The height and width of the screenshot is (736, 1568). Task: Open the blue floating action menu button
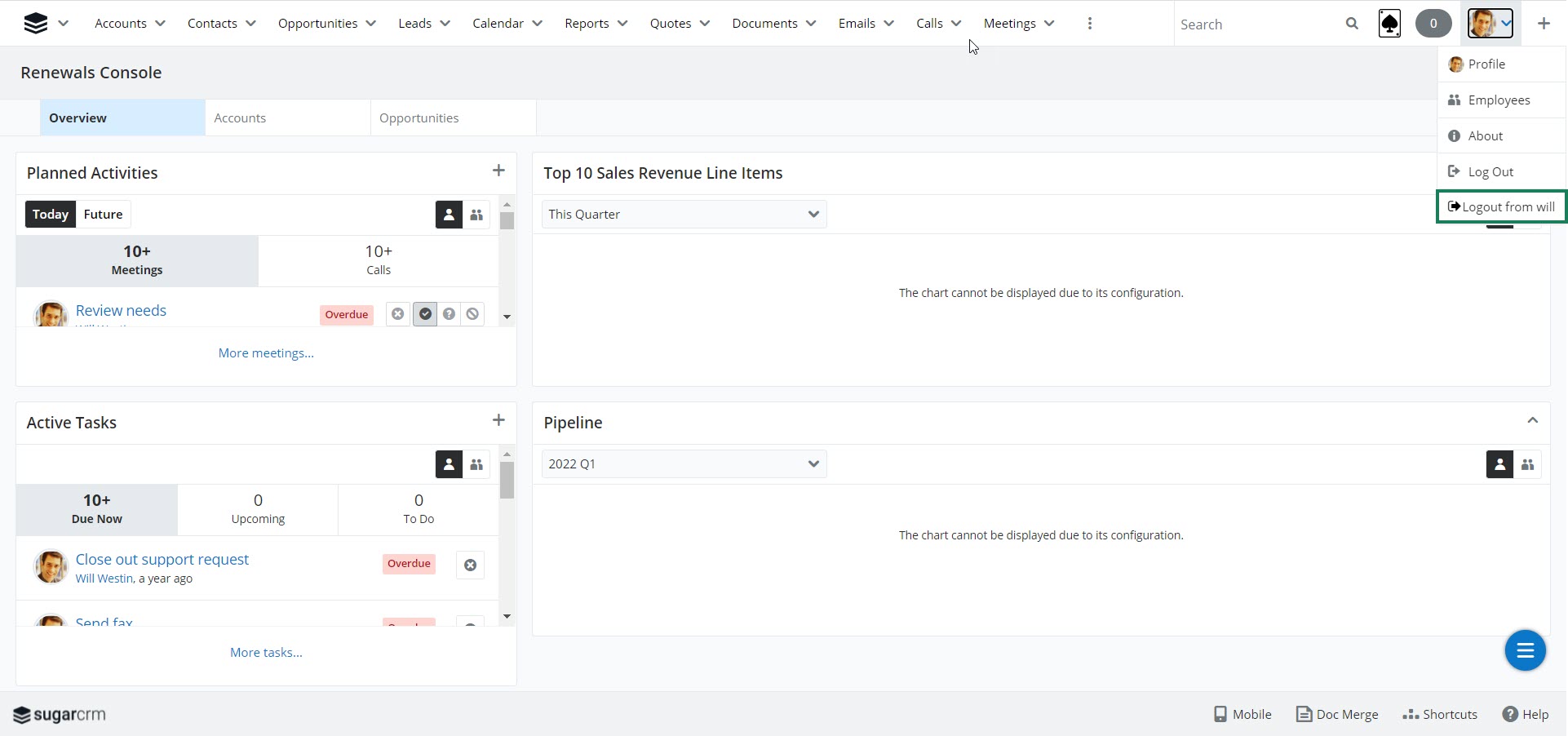pyautogui.click(x=1525, y=650)
